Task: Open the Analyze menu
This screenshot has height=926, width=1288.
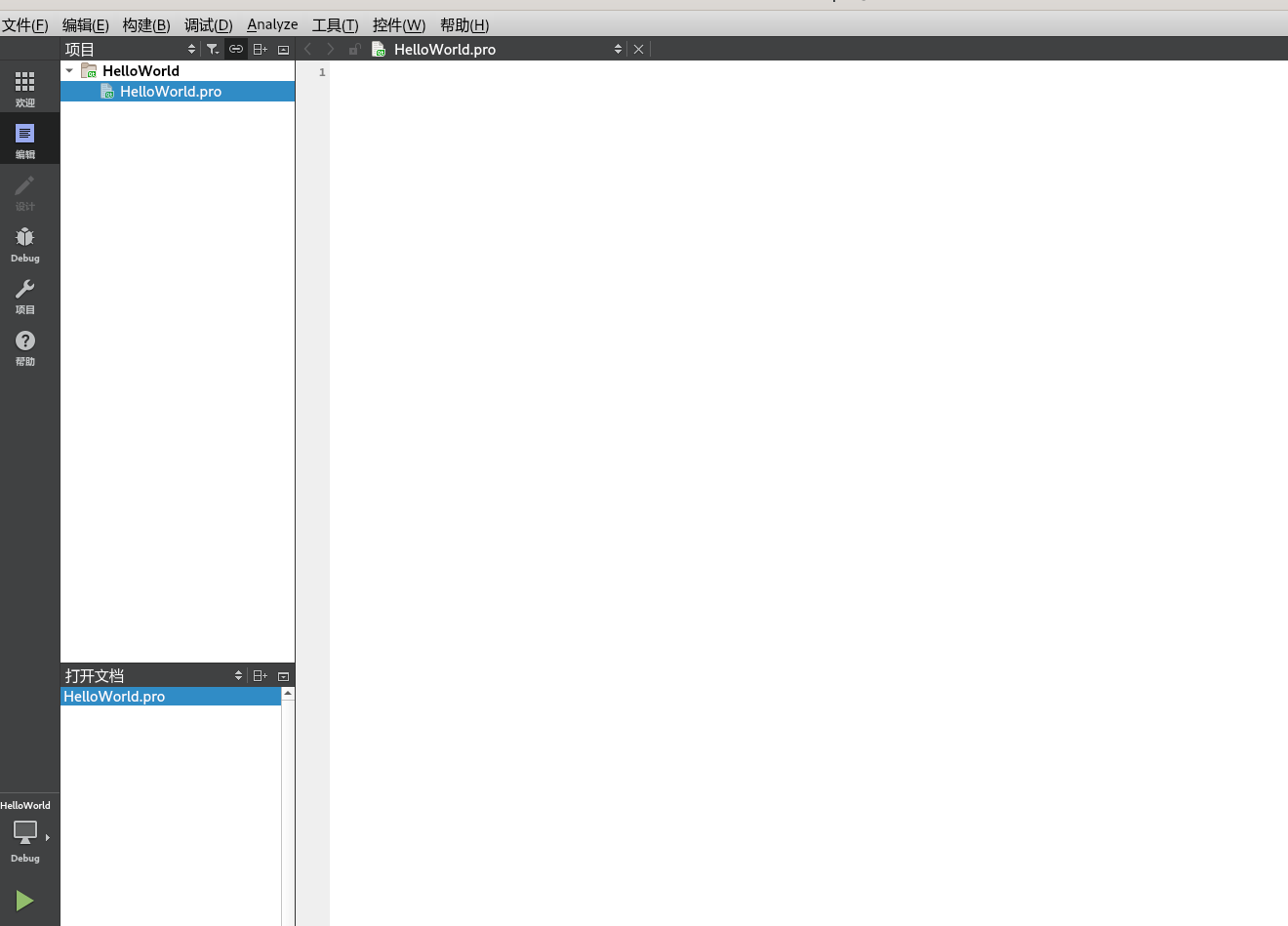Action: coord(272,24)
